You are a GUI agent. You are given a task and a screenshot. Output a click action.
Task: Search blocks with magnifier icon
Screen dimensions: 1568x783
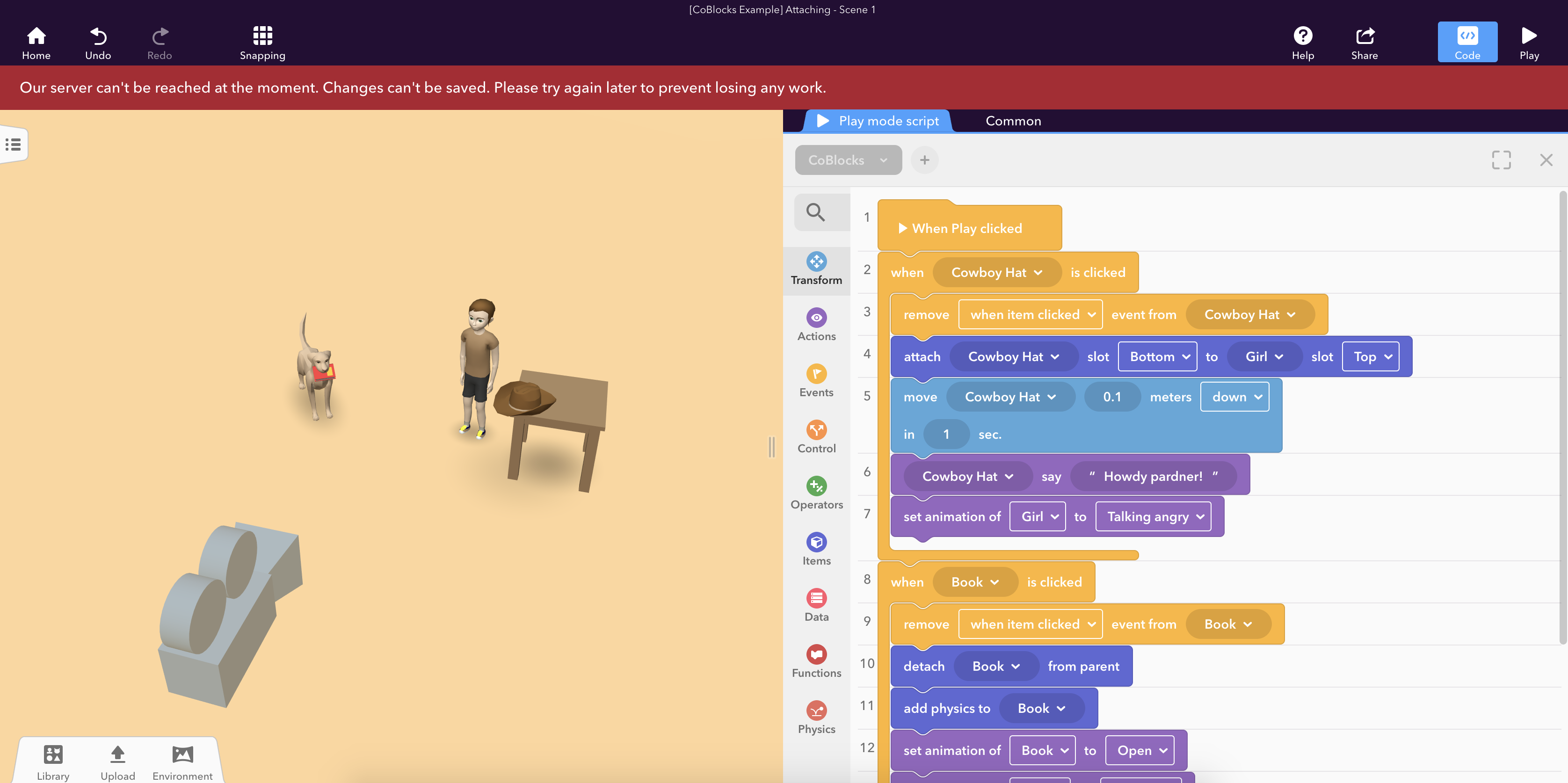tap(816, 212)
